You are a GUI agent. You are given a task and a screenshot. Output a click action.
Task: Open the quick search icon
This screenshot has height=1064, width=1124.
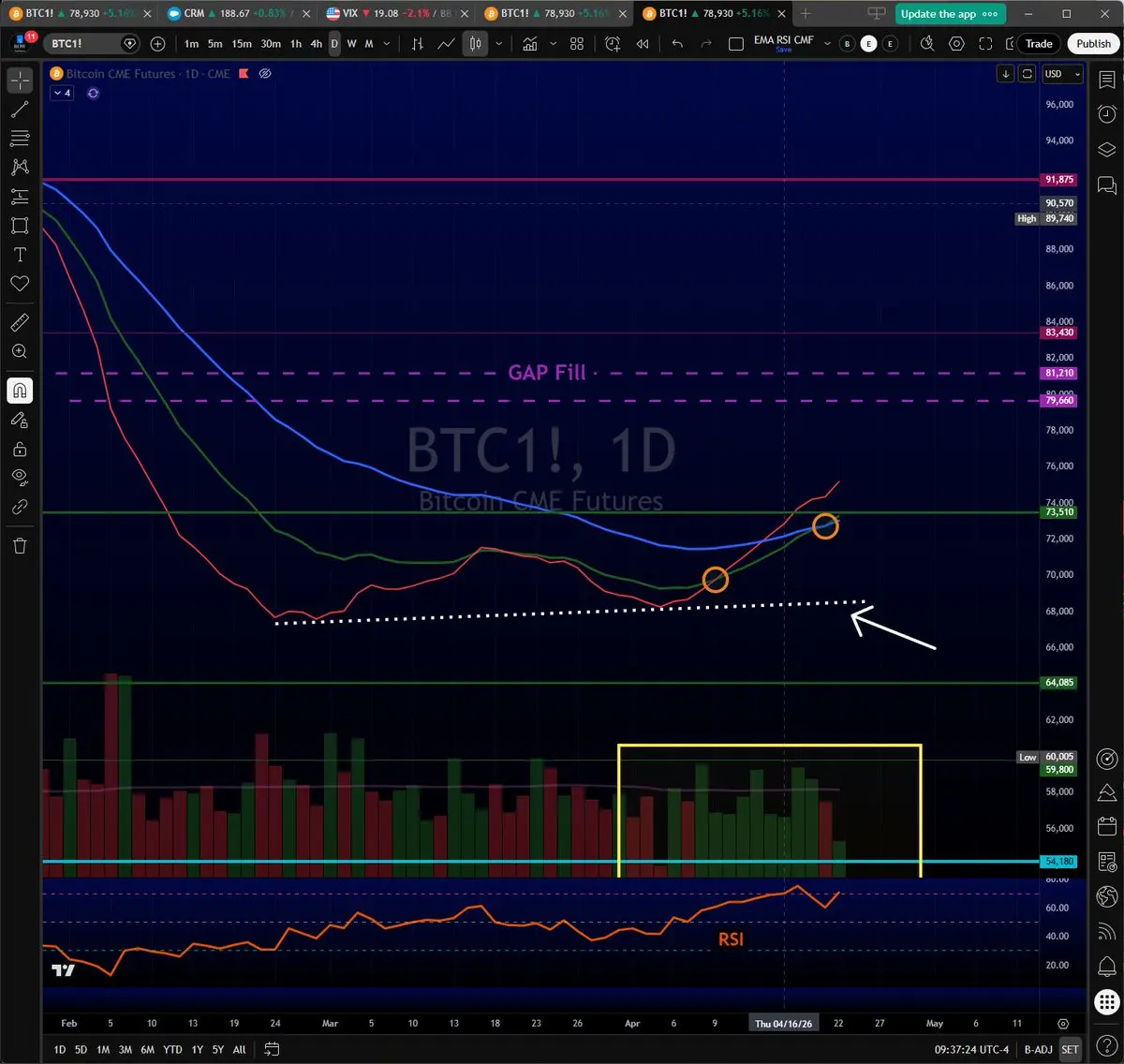(x=927, y=44)
